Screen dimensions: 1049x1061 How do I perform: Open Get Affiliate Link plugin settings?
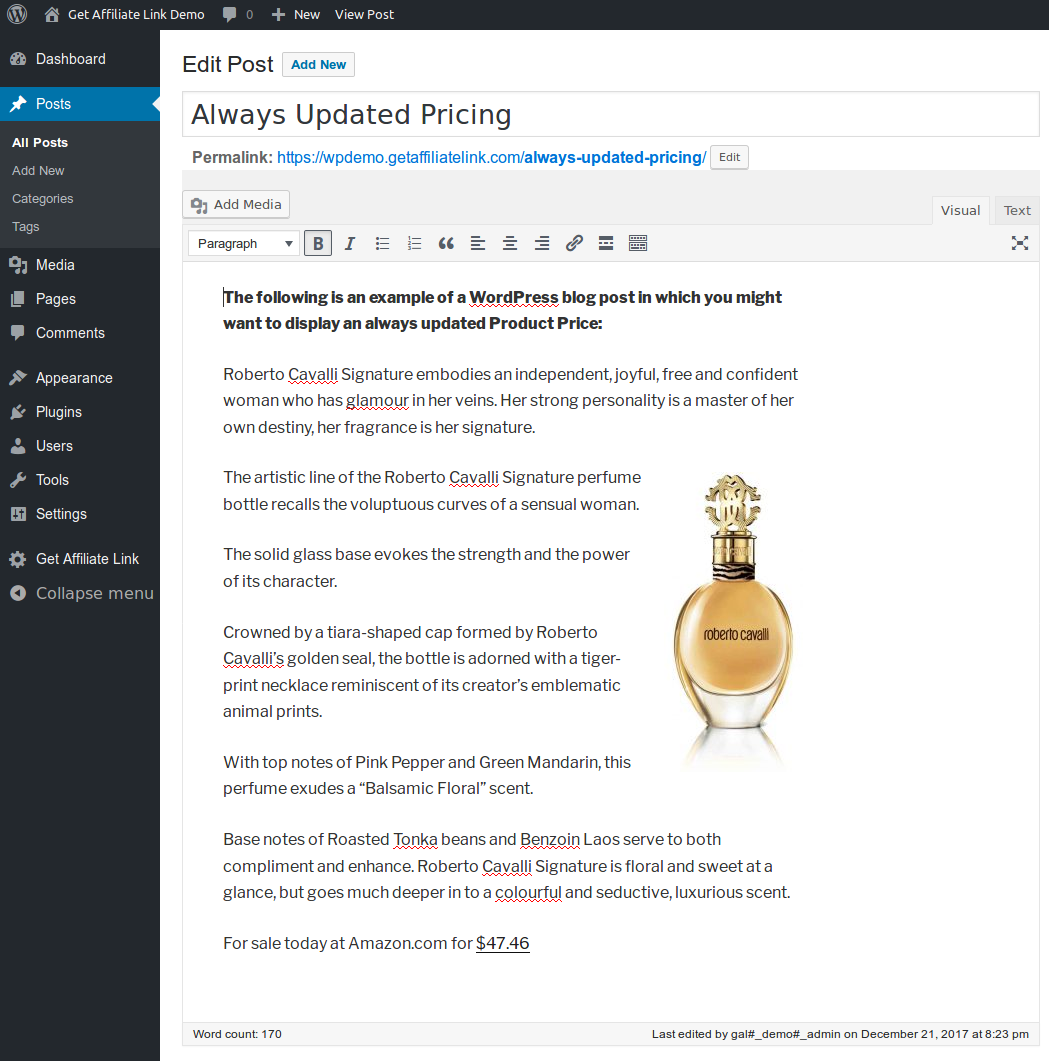(x=80, y=559)
